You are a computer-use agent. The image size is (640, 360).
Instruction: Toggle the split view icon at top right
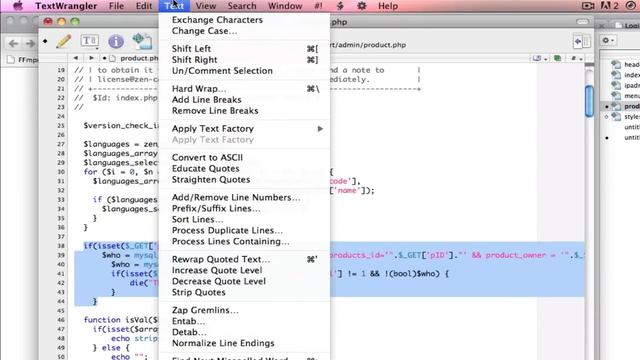tap(582, 41)
